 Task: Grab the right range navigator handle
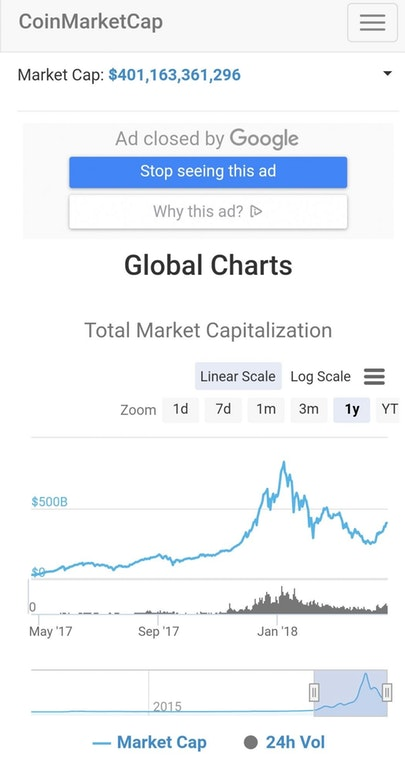[387, 692]
